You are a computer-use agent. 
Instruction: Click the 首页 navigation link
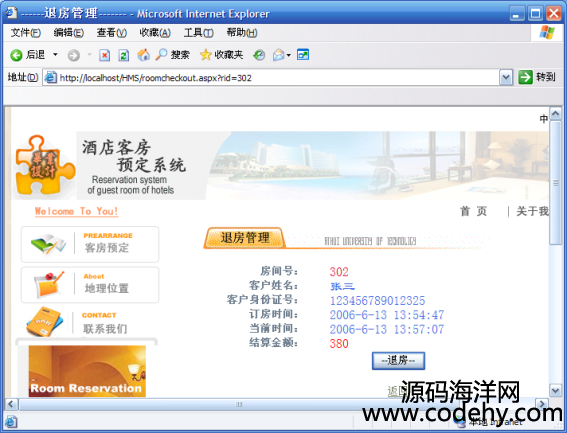[473, 211]
